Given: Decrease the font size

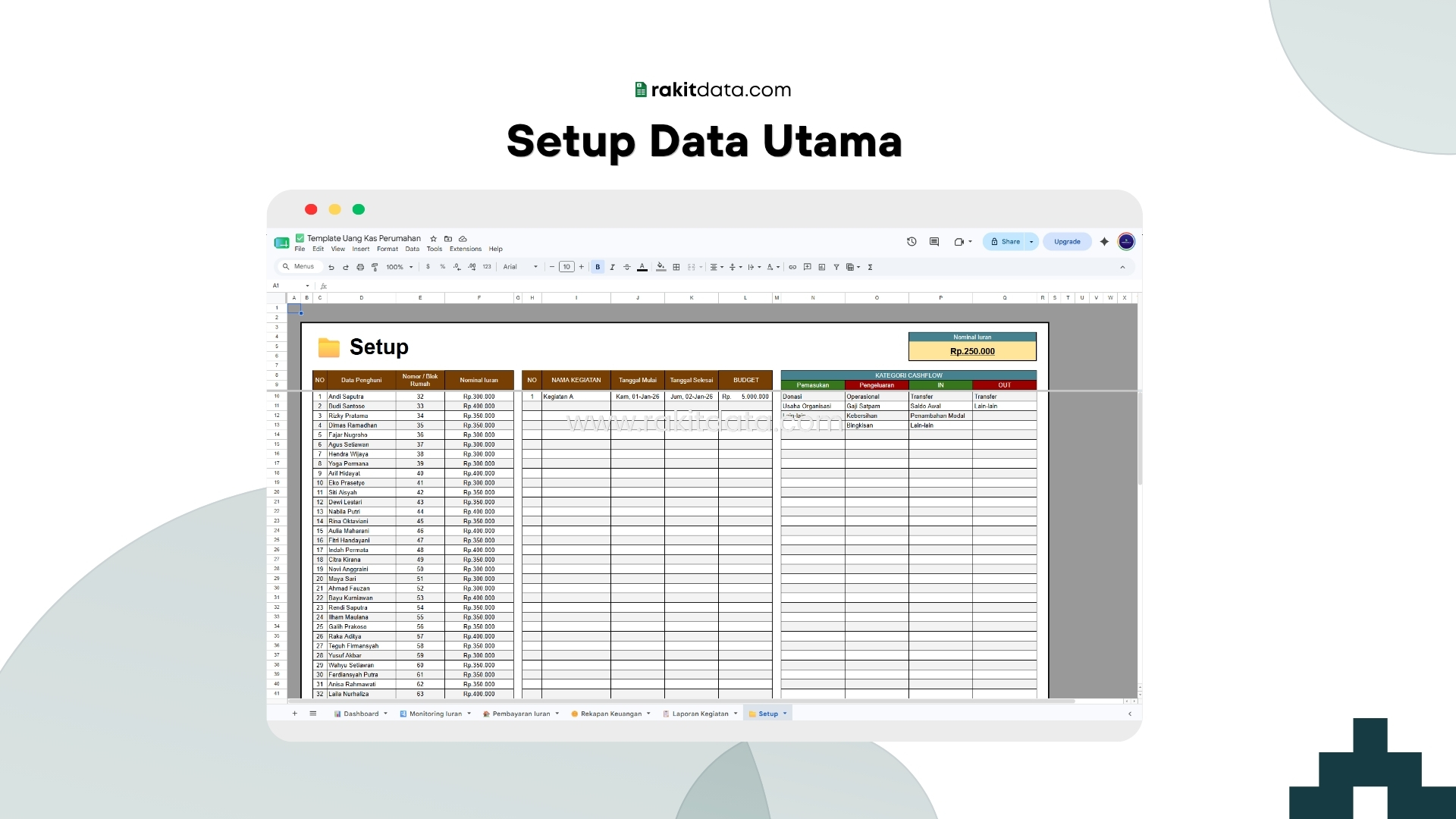Looking at the screenshot, I should 552,267.
